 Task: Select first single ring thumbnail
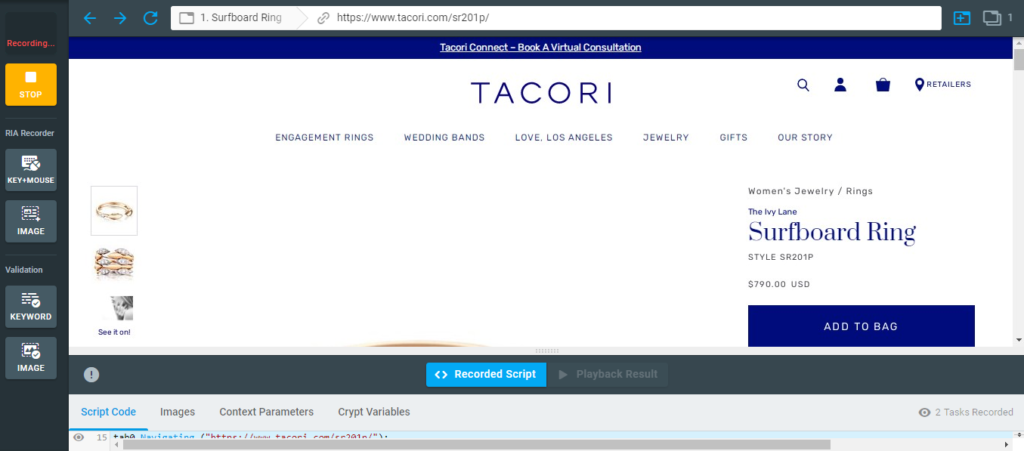114,211
